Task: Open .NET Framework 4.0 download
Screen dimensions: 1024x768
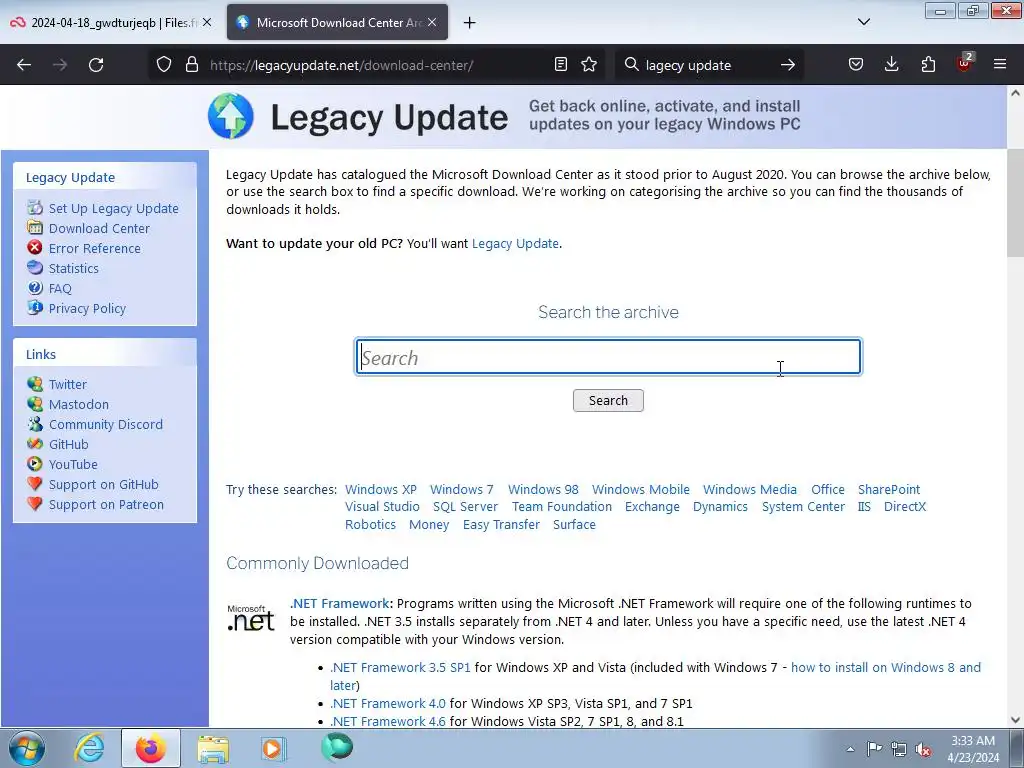Action: click(388, 703)
